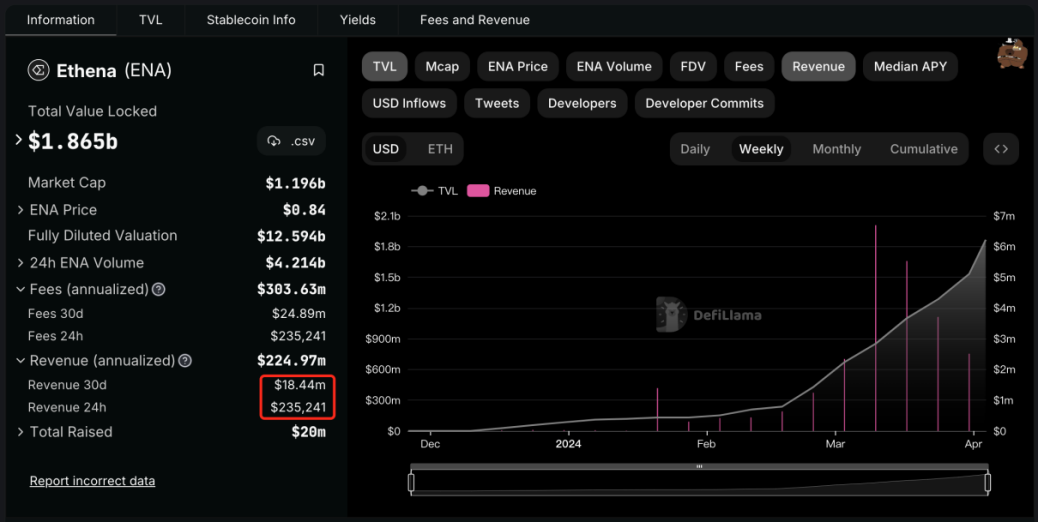Enable ENA Volume on the chart
Screen dimensions: 1038x522
point(614,67)
